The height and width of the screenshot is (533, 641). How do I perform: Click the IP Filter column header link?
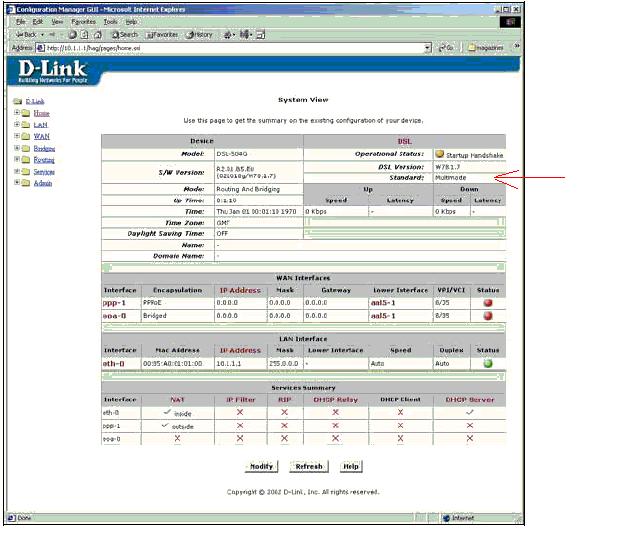point(240,400)
